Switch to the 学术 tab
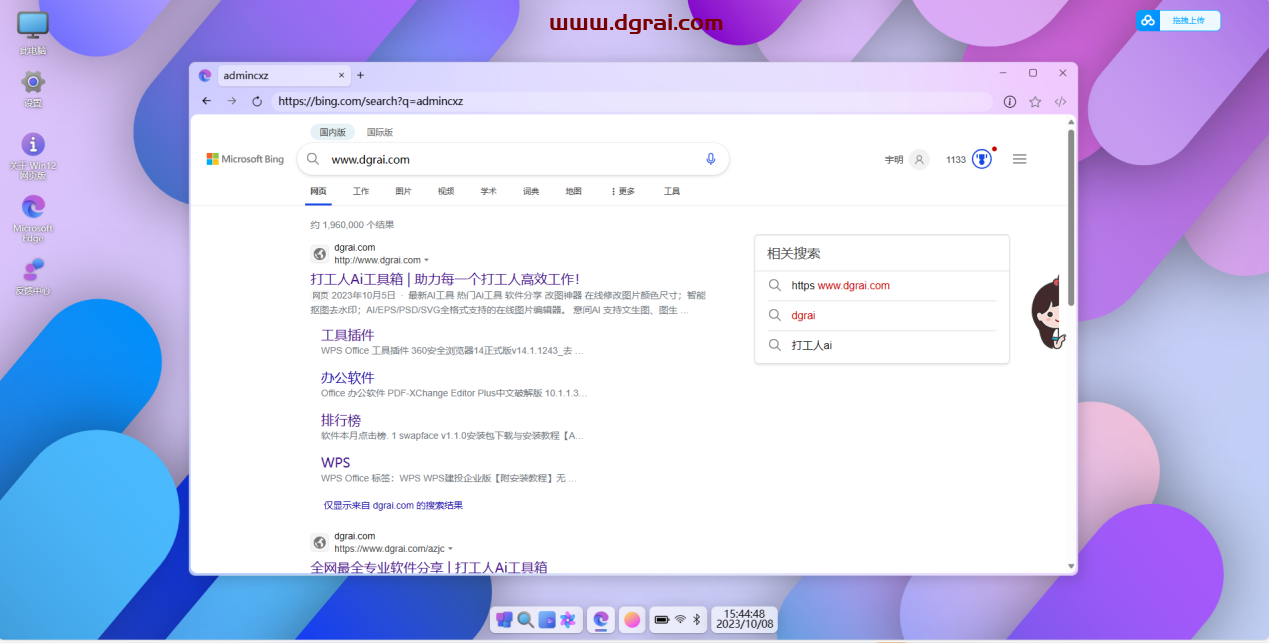This screenshot has width=1269, height=643. (488, 191)
